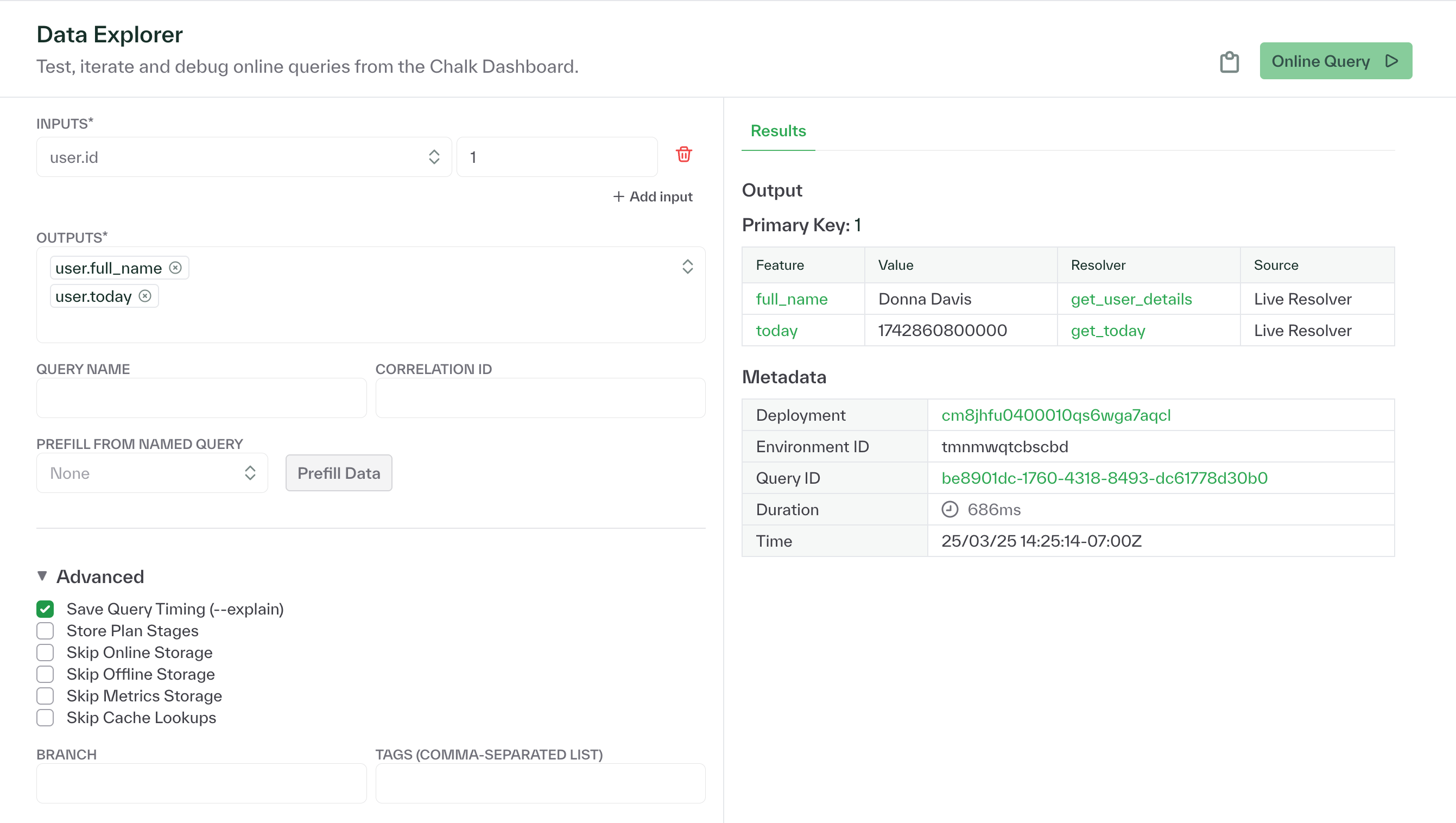Disable Save Query Timing (--explain)

point(45,609)
